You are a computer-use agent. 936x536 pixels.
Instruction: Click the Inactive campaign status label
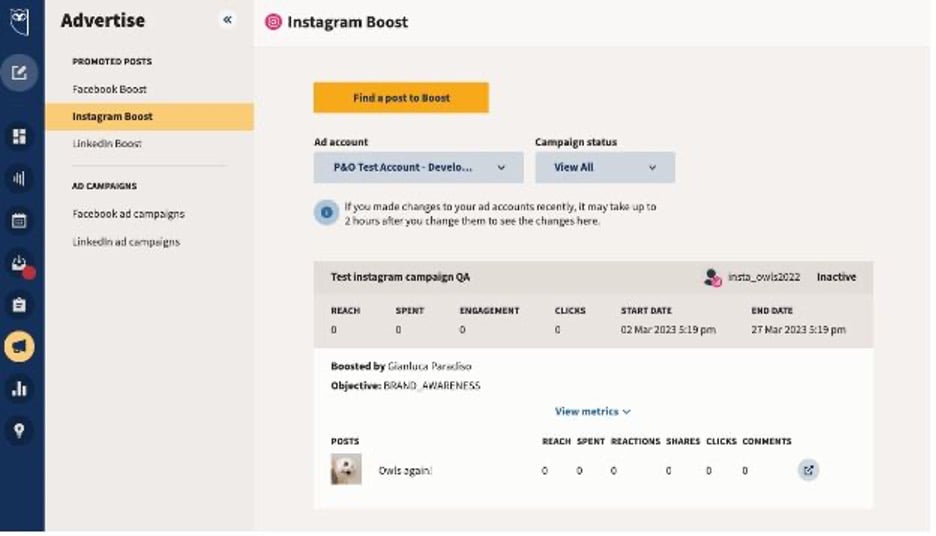836,277
